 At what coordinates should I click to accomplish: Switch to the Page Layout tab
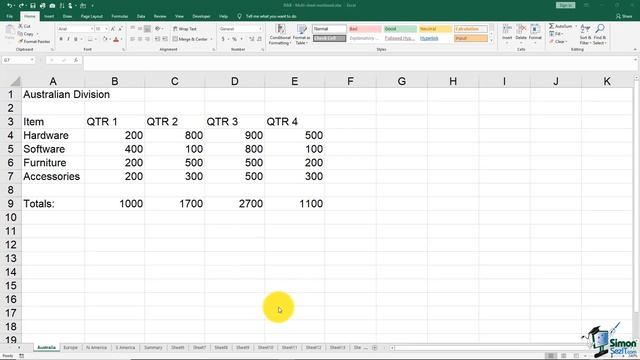pyautogui.click(x=91, y=16)
